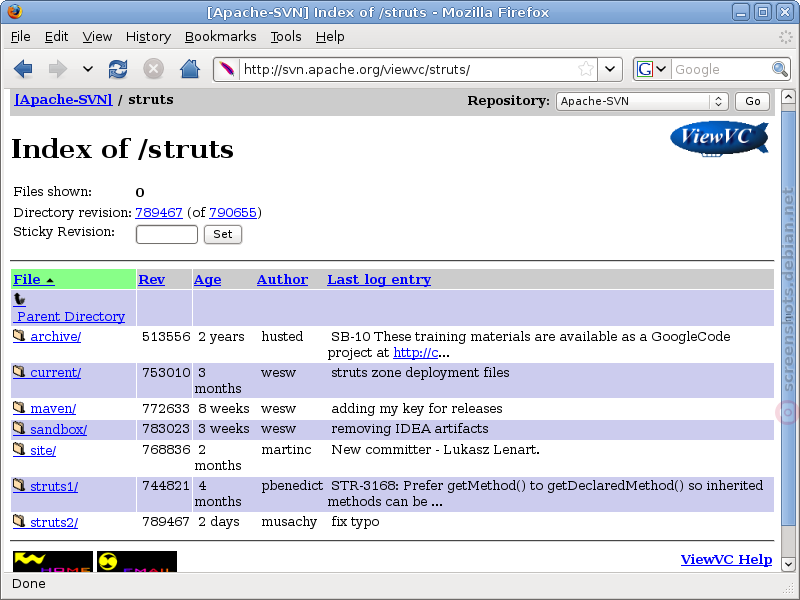Click the Apache feather site icon
Image resolution: width=800 pixels, height=600 pixels.
pos(227,69)
